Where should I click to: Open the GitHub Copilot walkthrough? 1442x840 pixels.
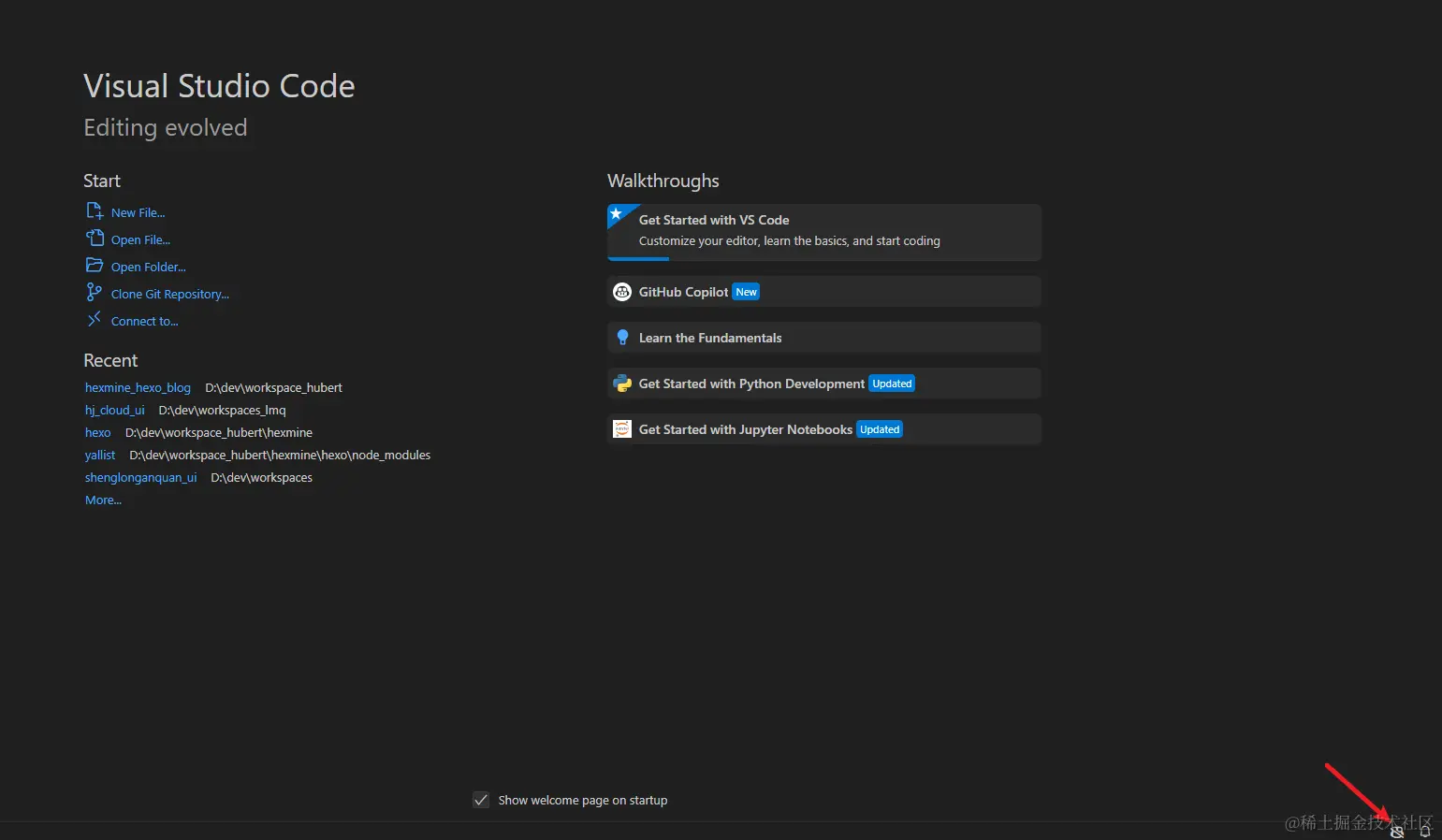[823, 292]
